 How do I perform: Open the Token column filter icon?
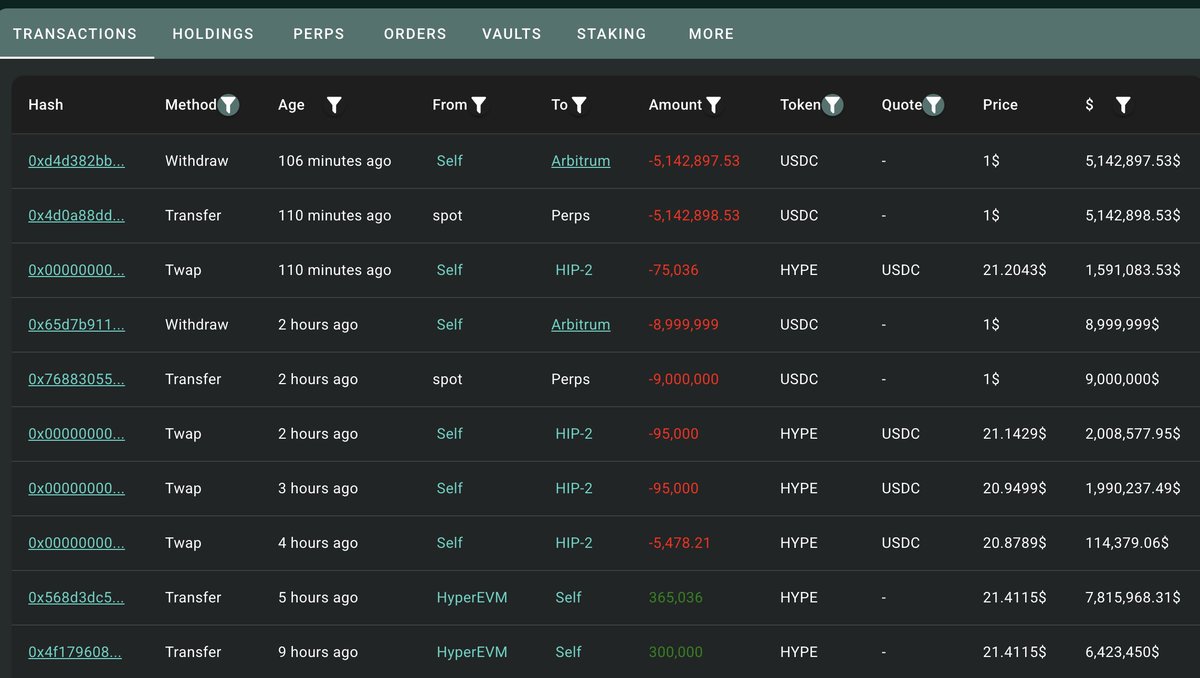point(832,105)
